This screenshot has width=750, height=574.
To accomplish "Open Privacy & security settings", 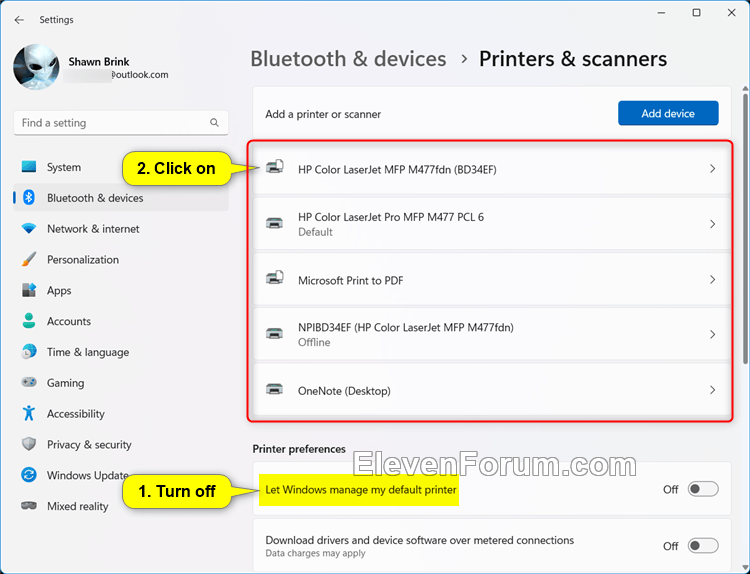I will tap(121, 444).
